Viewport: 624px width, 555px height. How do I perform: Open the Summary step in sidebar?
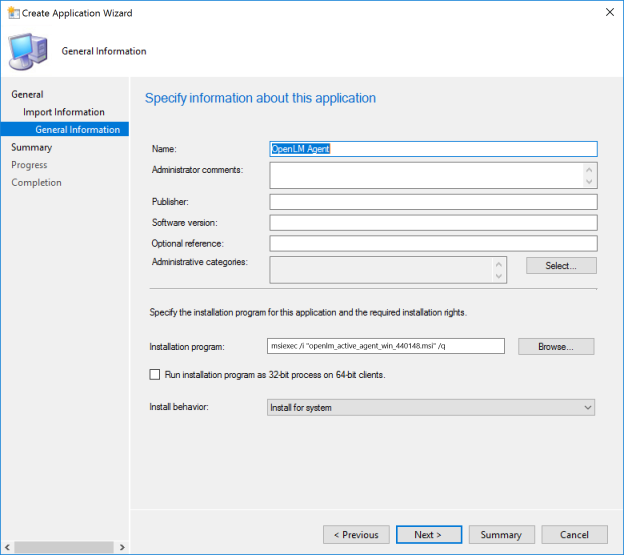[x=31, y=147]
